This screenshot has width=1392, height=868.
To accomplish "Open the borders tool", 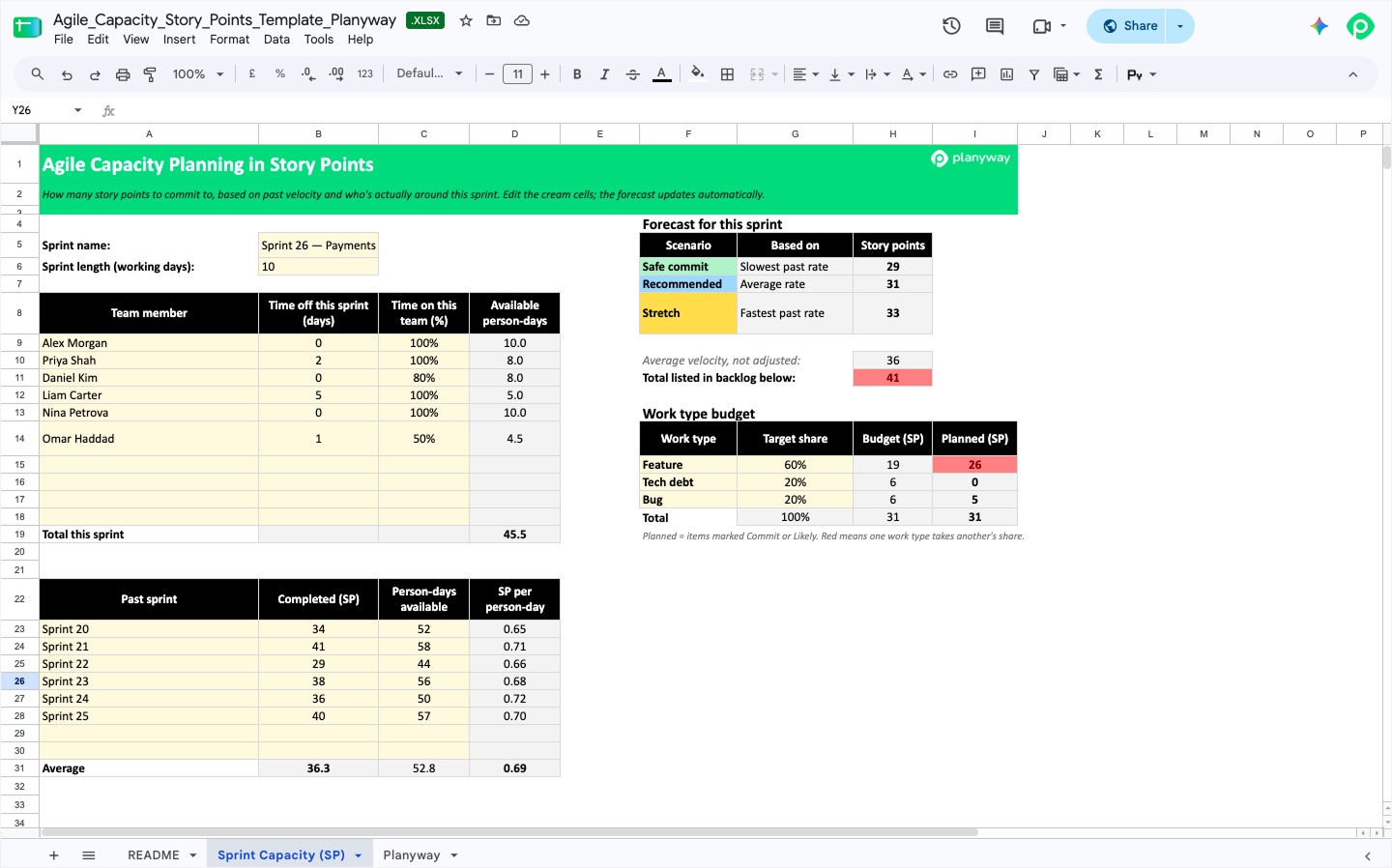I will point(728,74).
